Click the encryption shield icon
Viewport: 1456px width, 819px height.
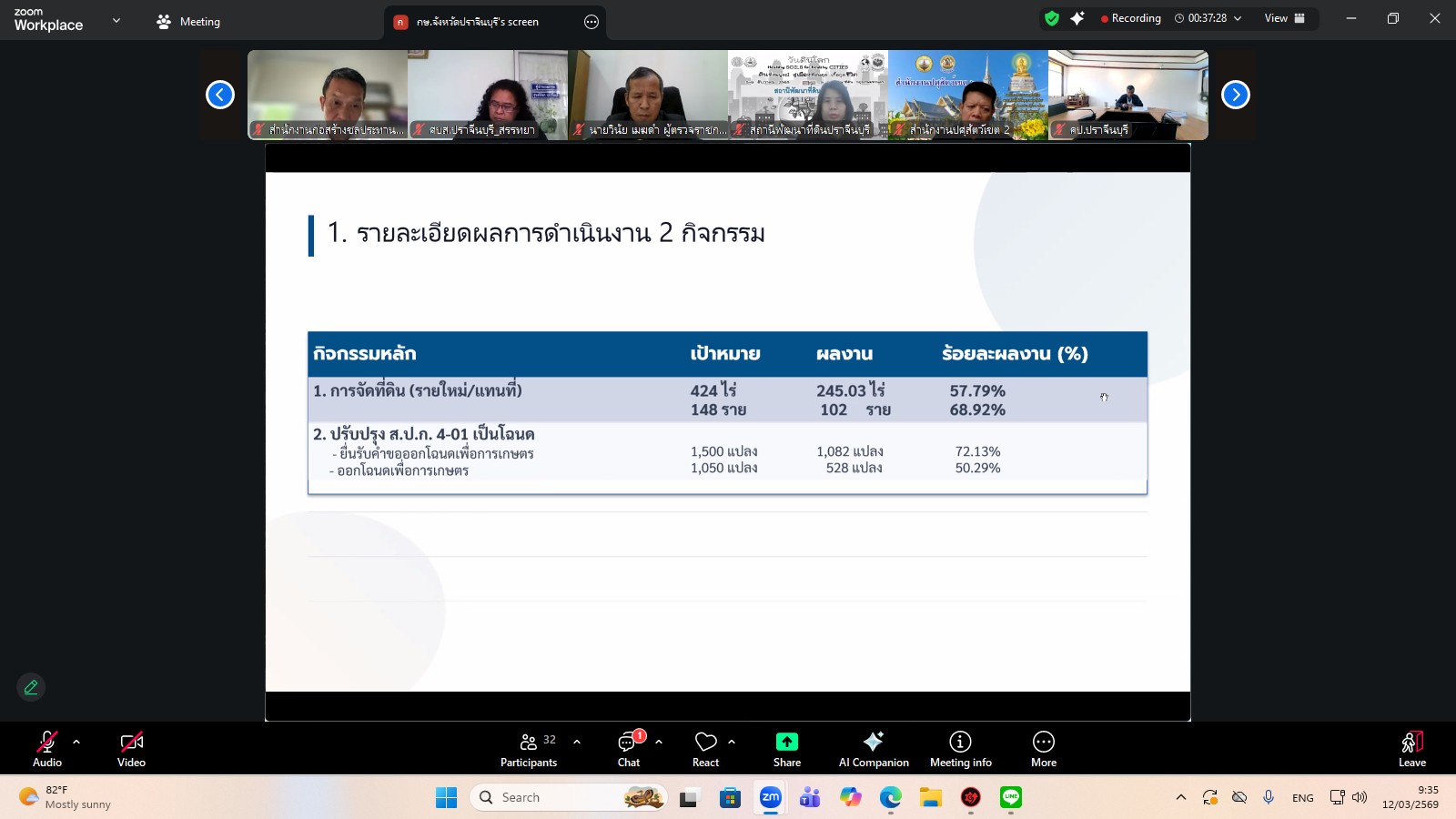(x=1052, y=18)
